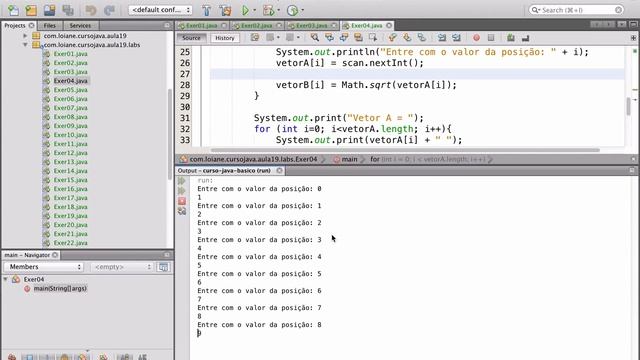Click the Build Project hammer icon

[x=207, y=10]
